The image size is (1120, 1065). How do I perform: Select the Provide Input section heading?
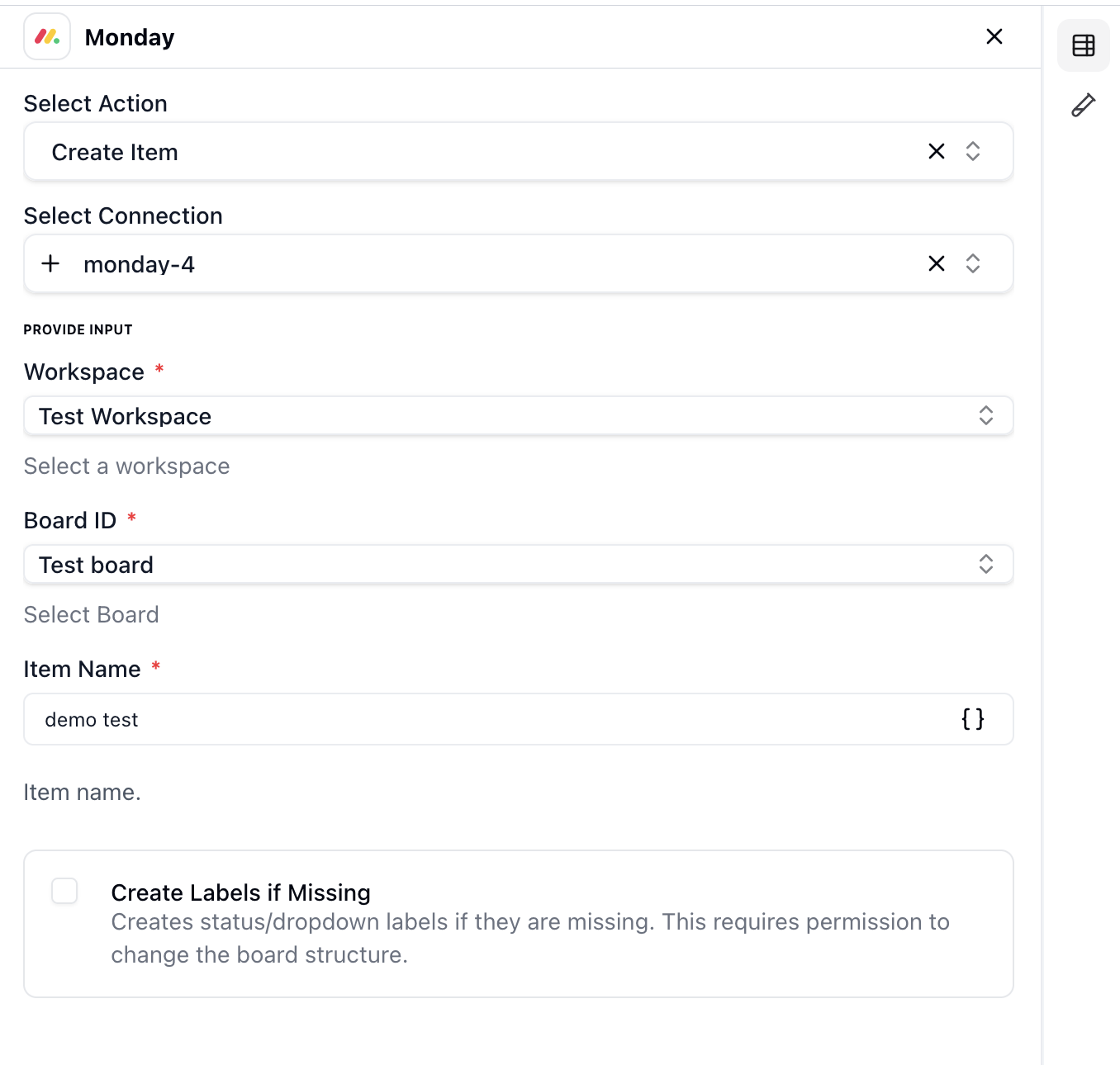click(78, 329)
